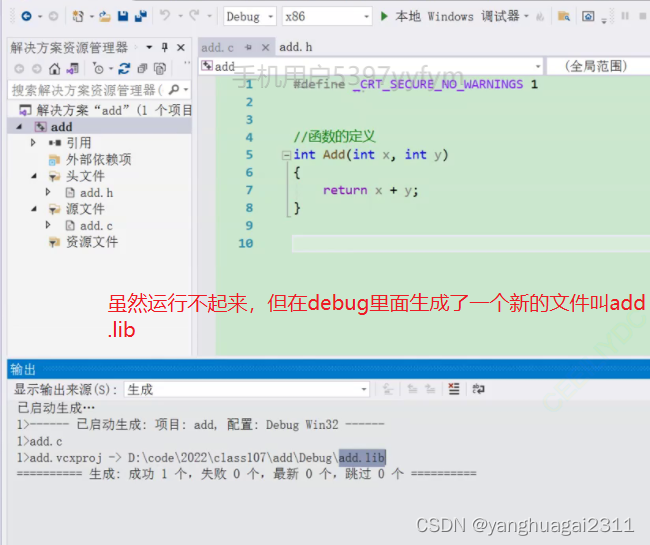The height and width of the screenshot is (545, 650).
Task: Click the Undo arrow in the toolbar
Action: (x=166, y=17)
